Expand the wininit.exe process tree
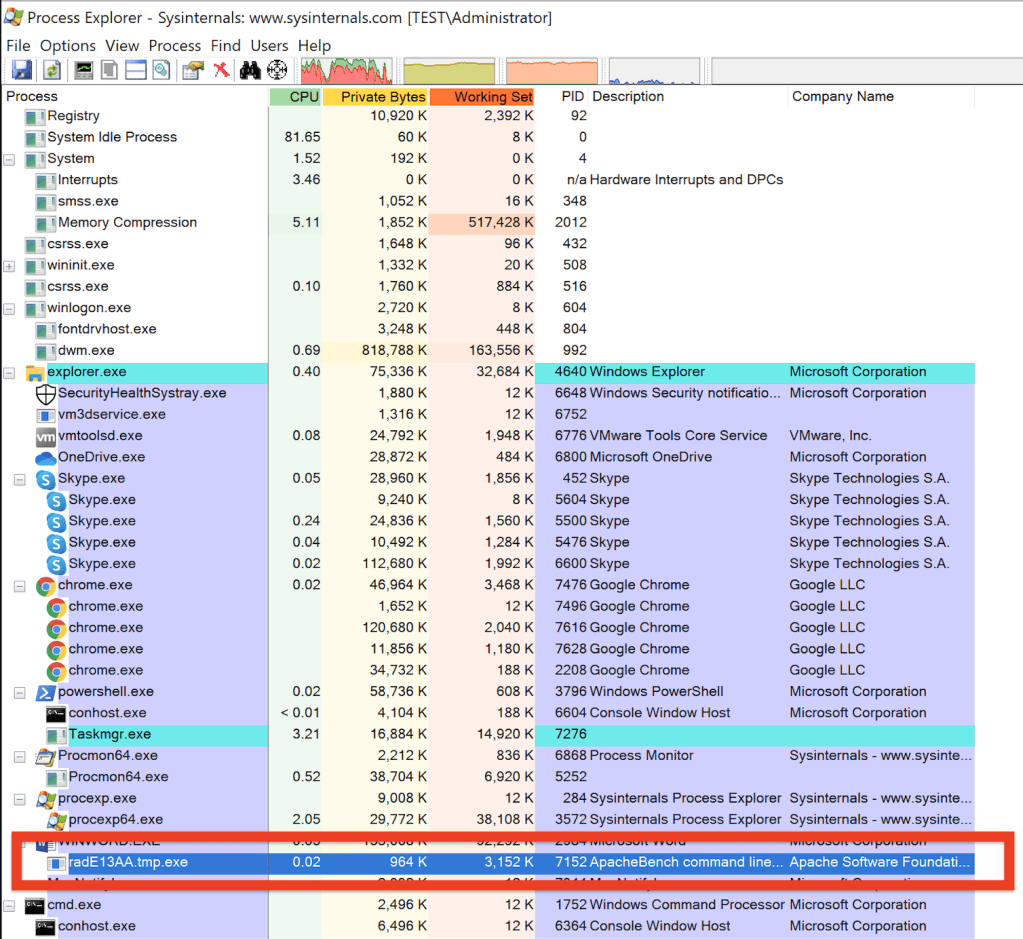 9,266
